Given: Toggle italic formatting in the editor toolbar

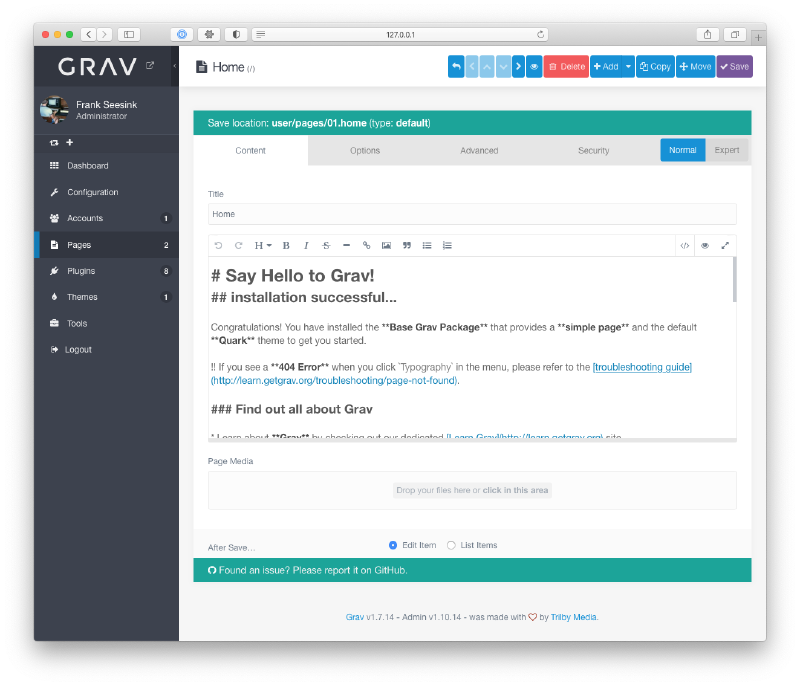Looking at the screenshot, I should click(306, 245).
